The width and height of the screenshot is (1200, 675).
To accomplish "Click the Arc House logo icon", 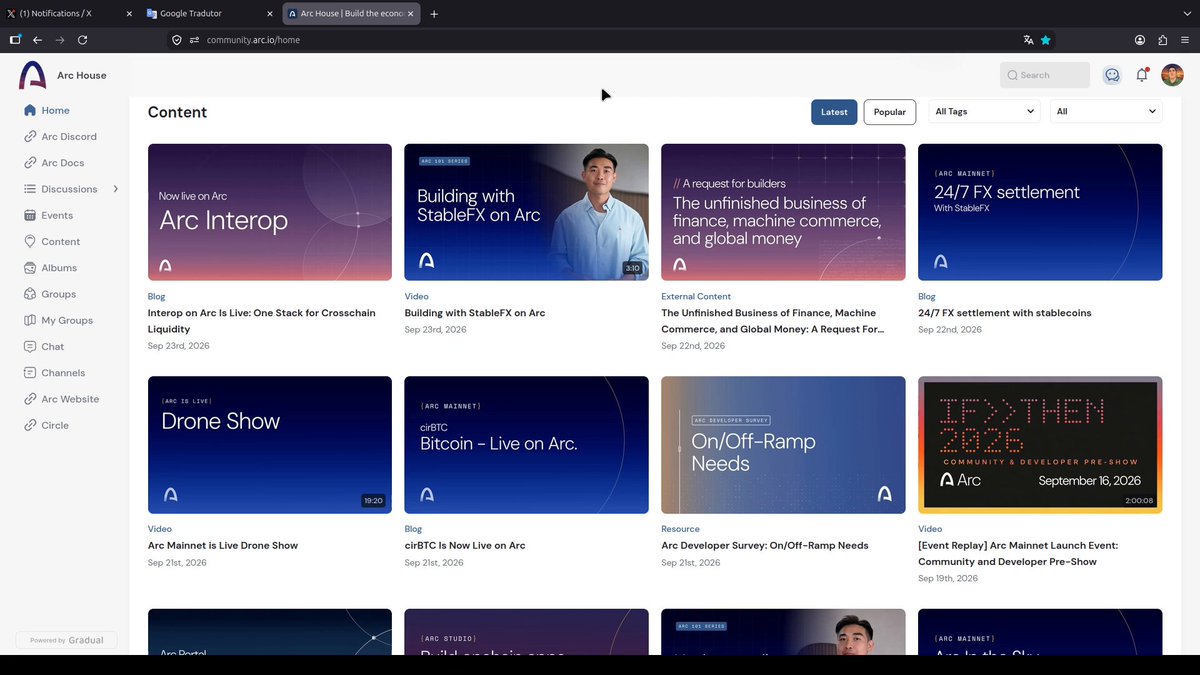I will coord(33,75).
